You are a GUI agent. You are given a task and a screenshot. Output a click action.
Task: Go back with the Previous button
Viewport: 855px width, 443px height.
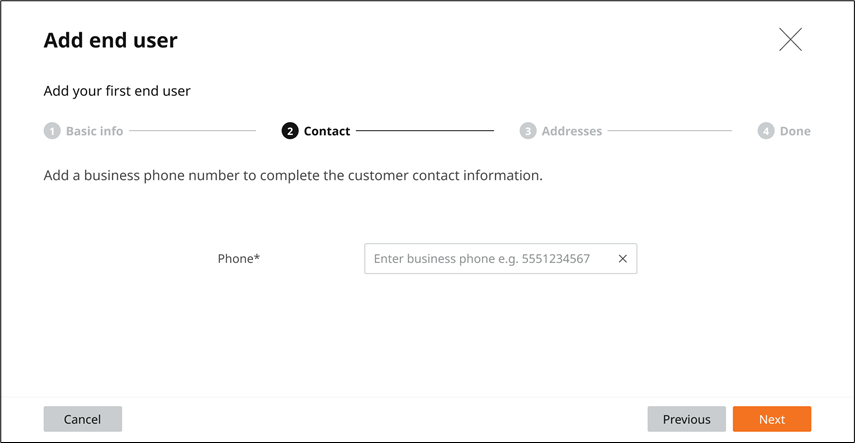click(x=686, y=419)
